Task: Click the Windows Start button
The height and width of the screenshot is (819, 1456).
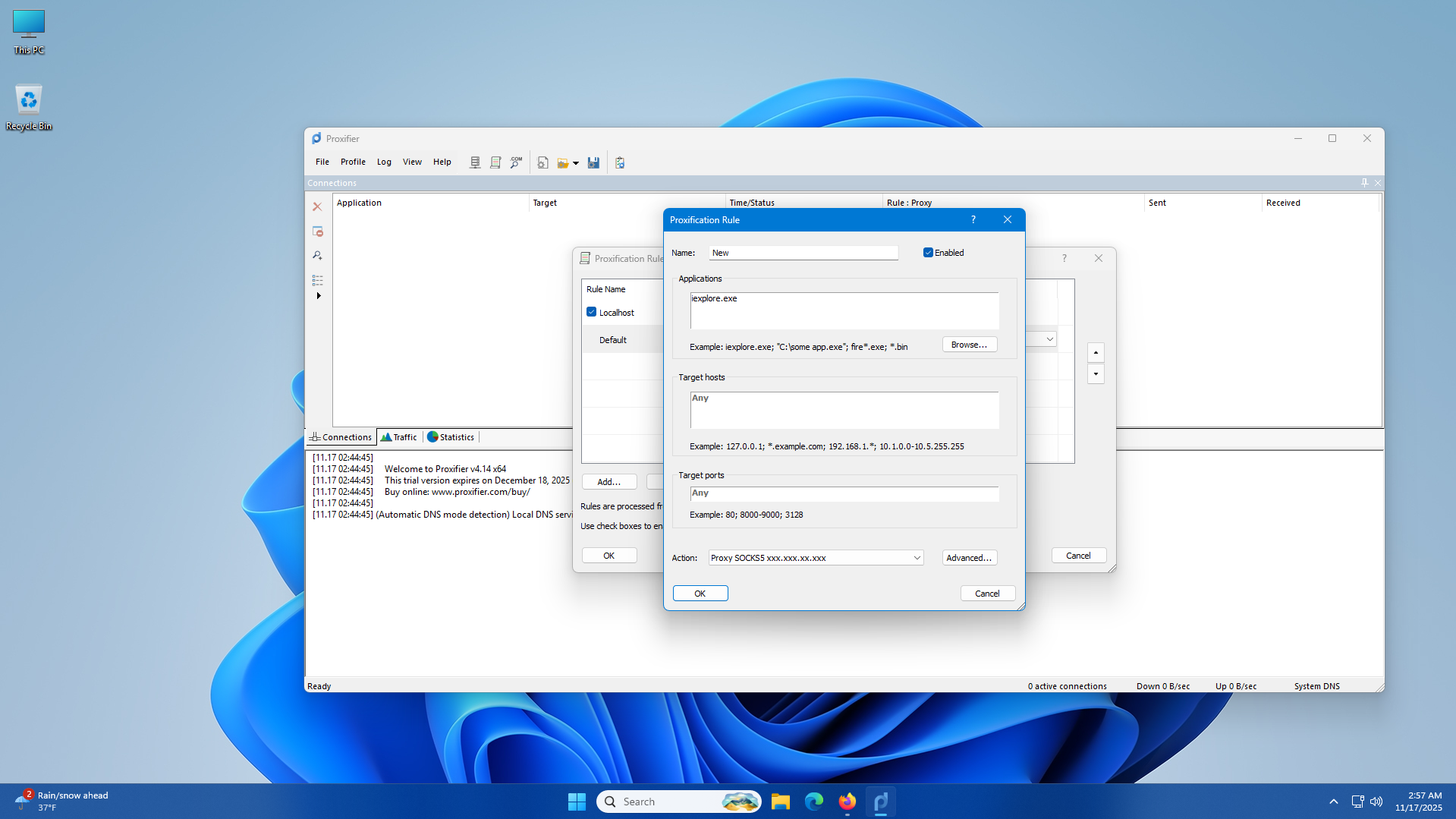Action: point(577,802)
